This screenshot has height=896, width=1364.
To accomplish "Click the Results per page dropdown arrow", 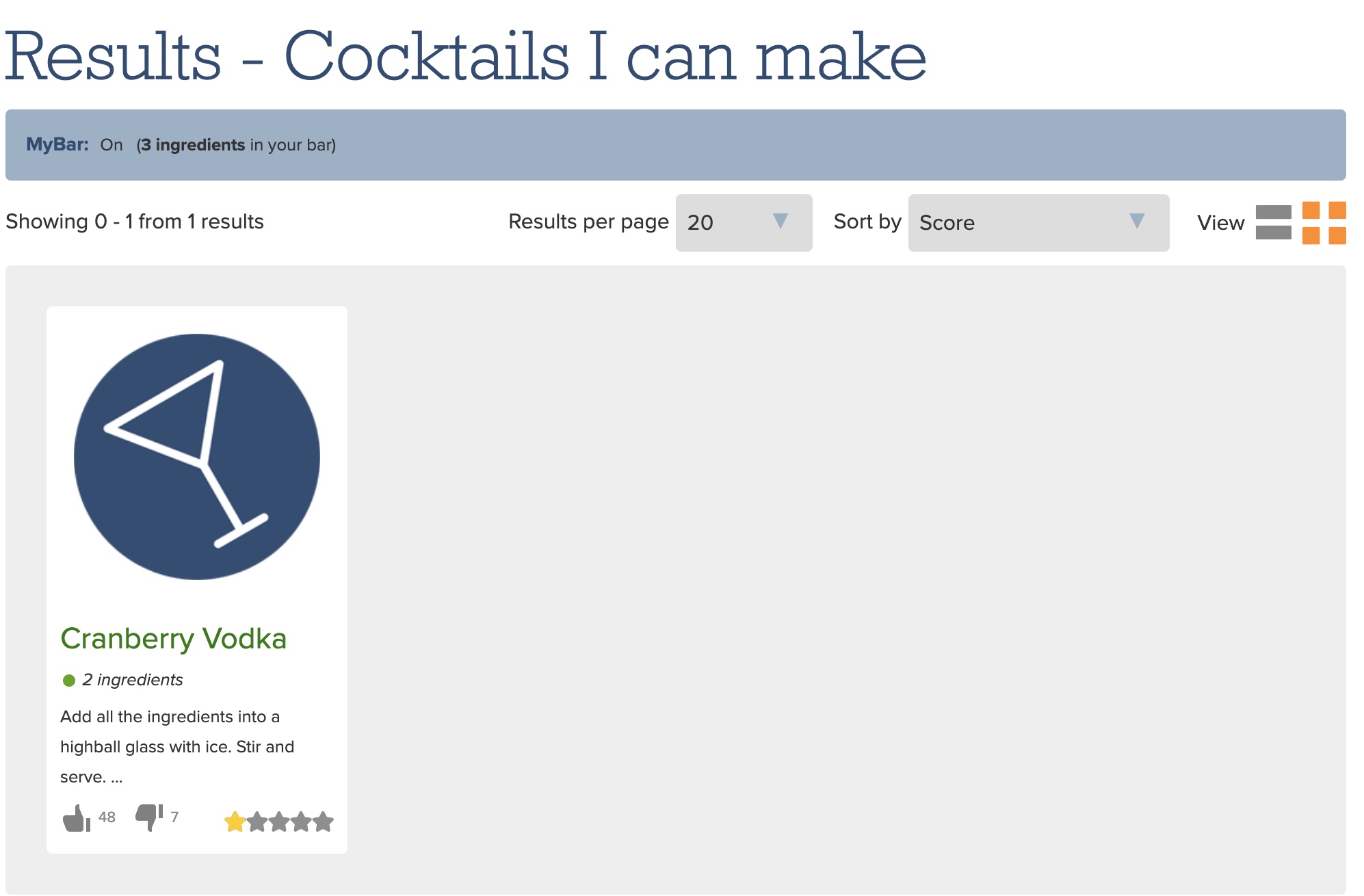I will (780, 221).
